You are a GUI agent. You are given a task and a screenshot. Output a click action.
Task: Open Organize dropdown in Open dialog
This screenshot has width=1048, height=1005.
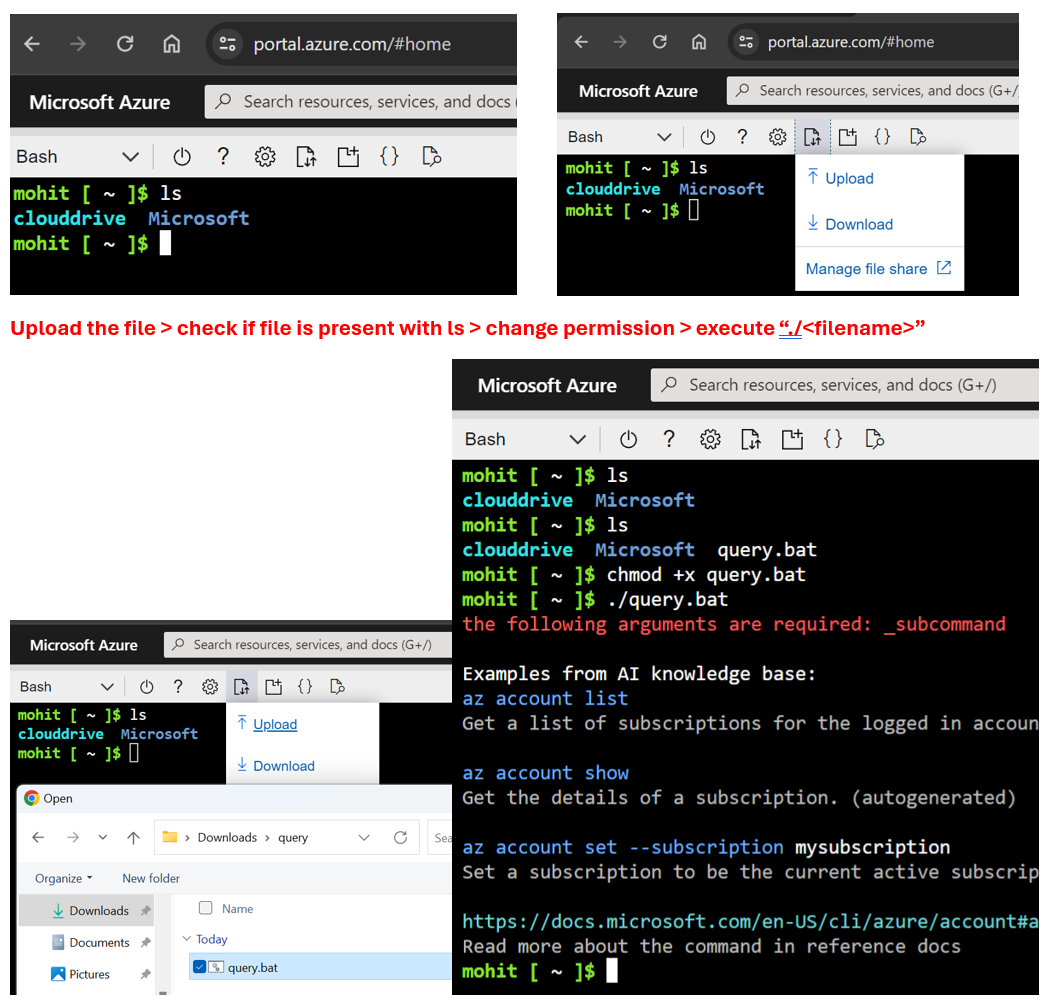coord(63,878)
